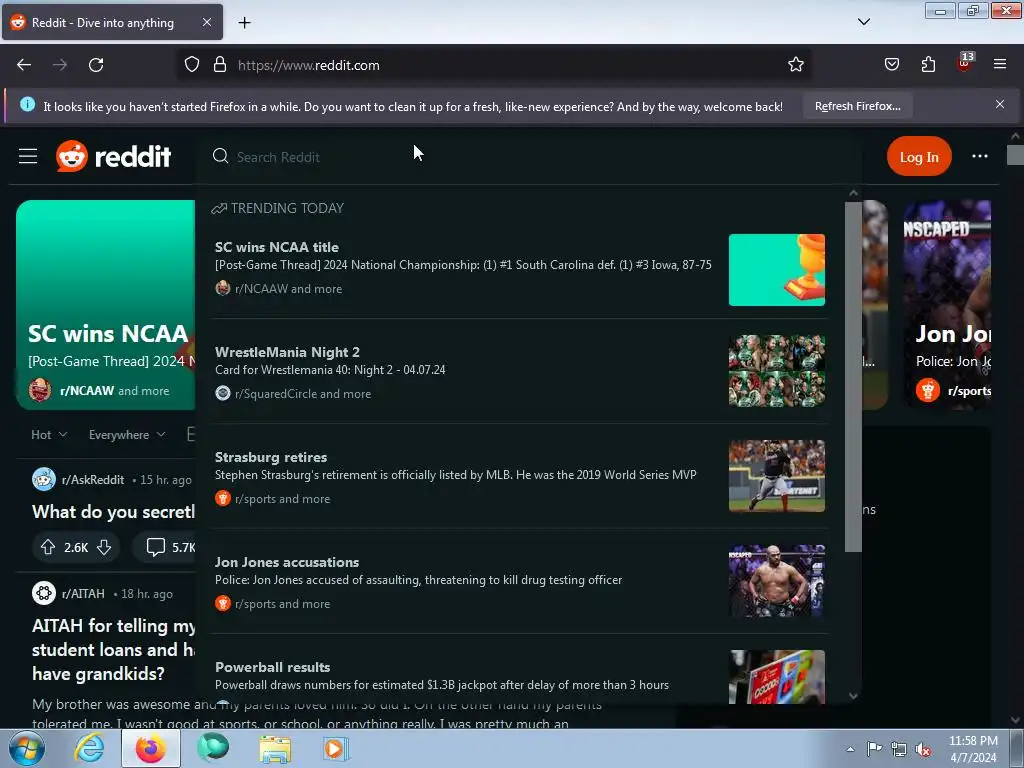Click the Log In button
The width and height of the screenshot is (1024, 768).
[919, 157]
